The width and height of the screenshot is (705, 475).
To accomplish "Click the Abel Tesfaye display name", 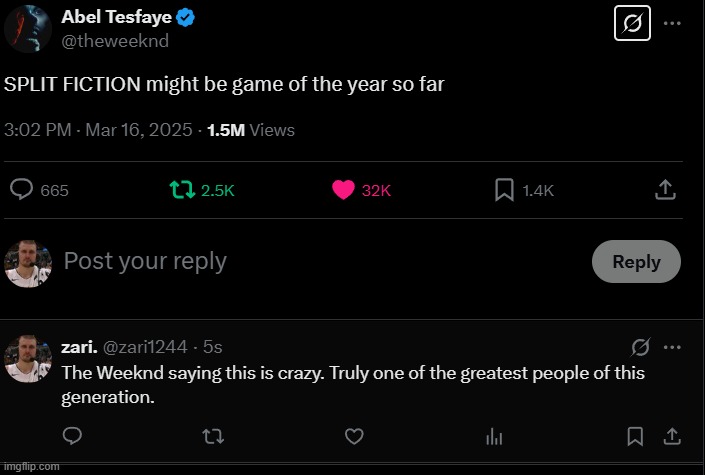I will (116, 17).
